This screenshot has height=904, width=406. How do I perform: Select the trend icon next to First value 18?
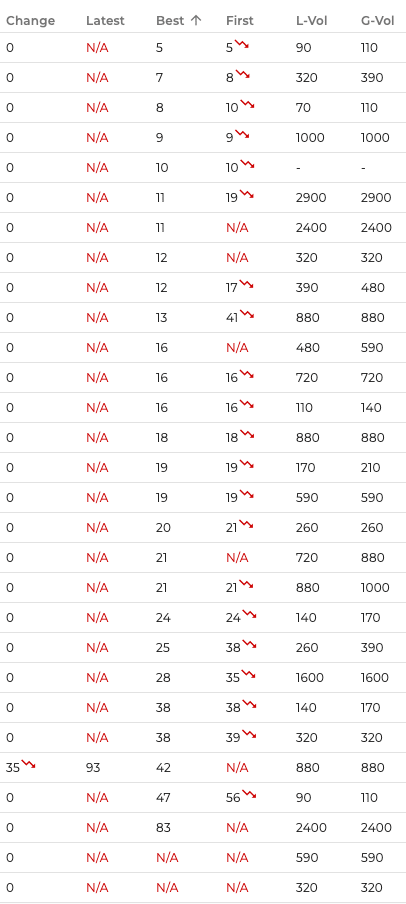tap(247, 434)
